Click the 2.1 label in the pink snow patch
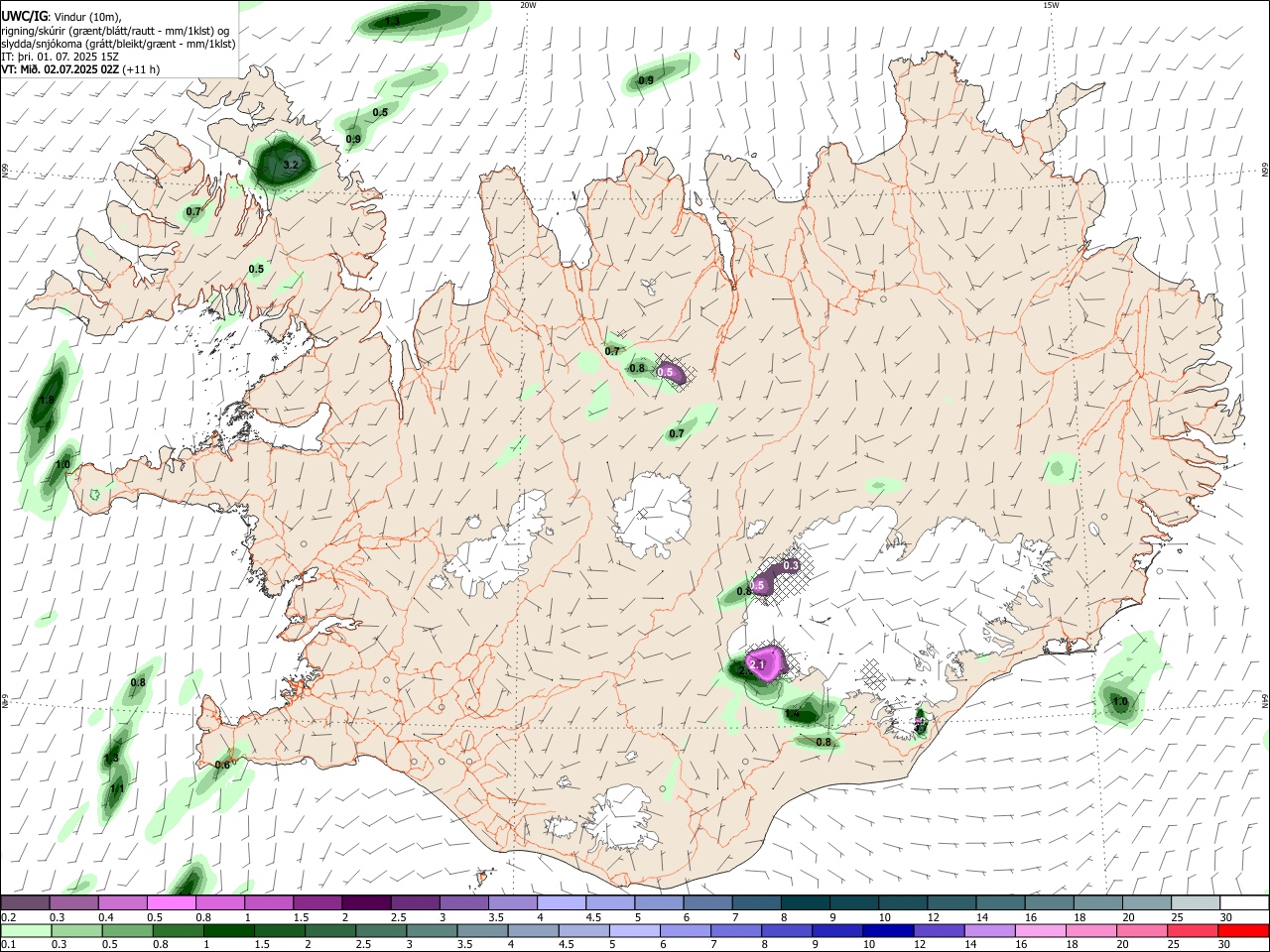Screen dimensions: 1270x952 (757, 664)
